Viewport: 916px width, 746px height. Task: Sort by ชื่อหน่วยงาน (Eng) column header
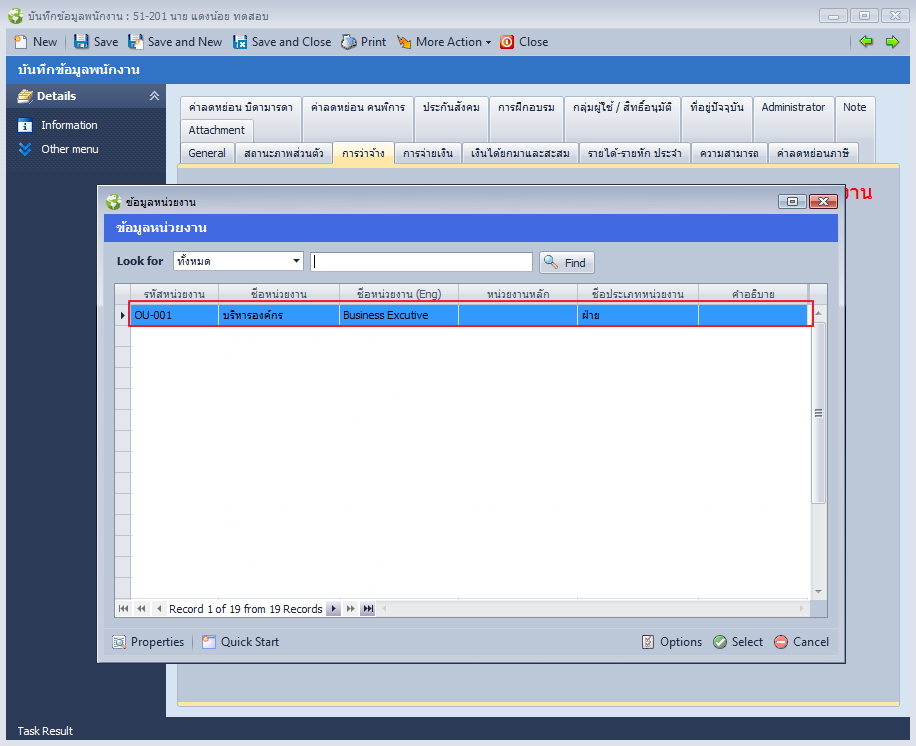tap(399, 294)
